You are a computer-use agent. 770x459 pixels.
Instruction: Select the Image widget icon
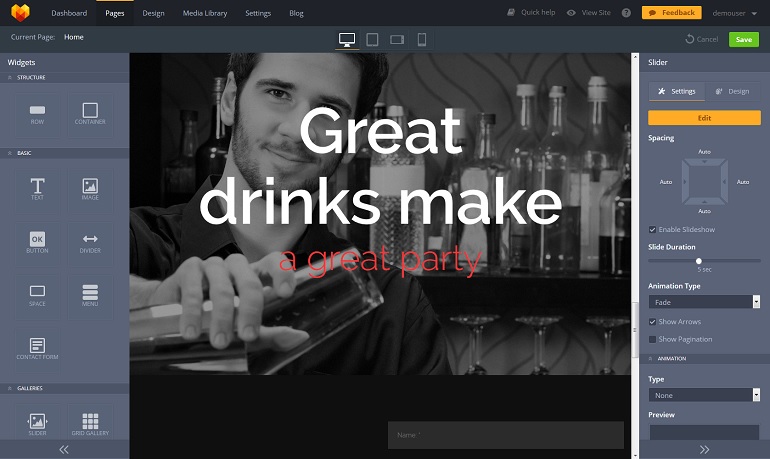[x=90, y=187]
